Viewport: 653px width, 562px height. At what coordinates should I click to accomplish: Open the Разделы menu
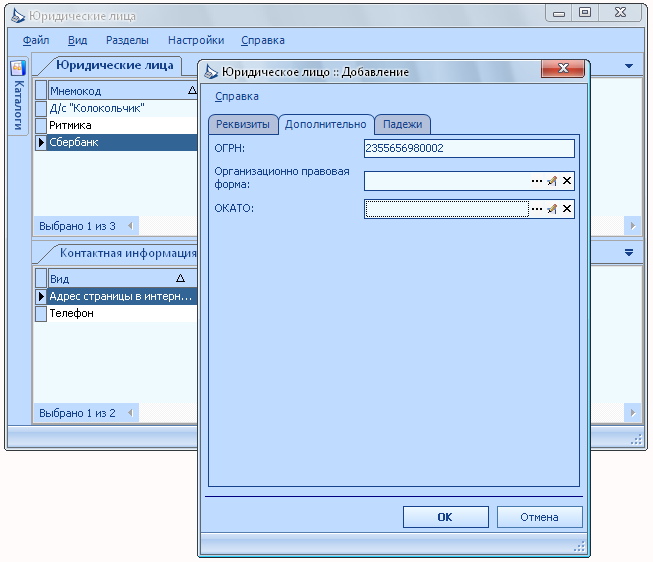tap(127, 40)
